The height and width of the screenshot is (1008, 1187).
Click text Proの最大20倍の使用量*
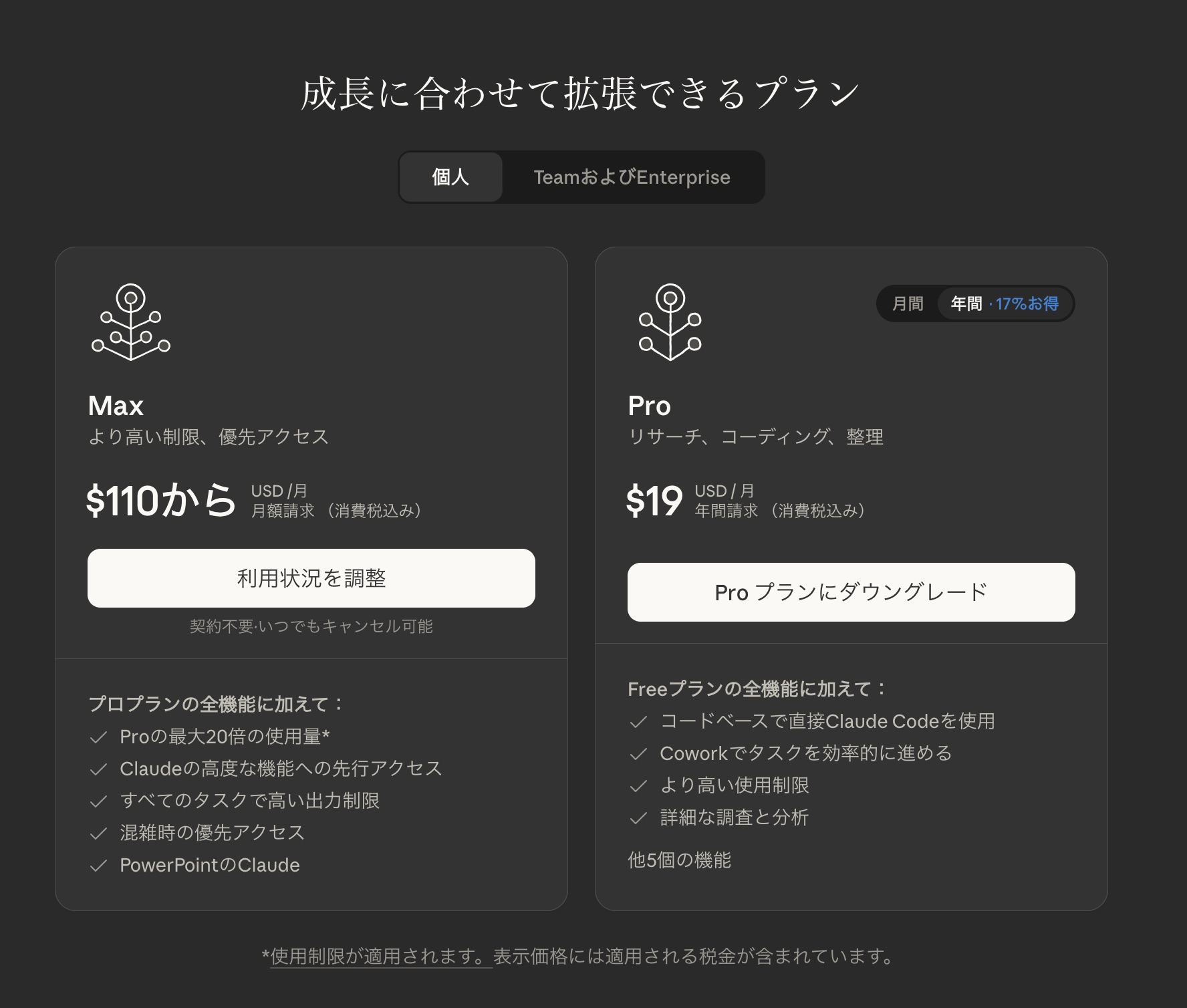click(225, 737)
